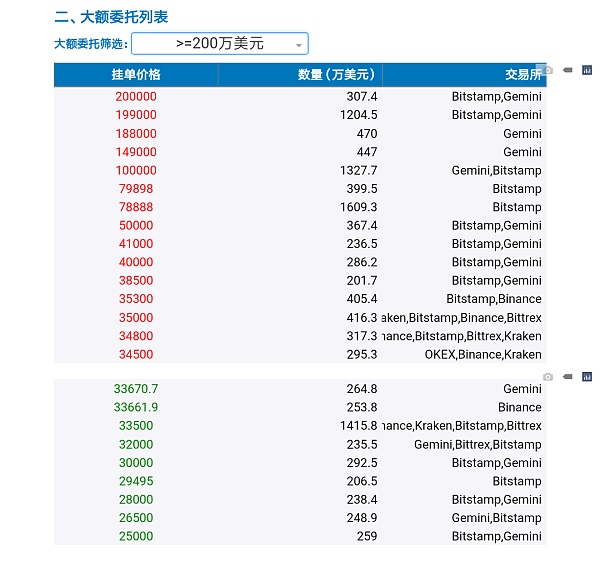Select the buy price 26500
The image size is (600, 561).
[136, 518]
